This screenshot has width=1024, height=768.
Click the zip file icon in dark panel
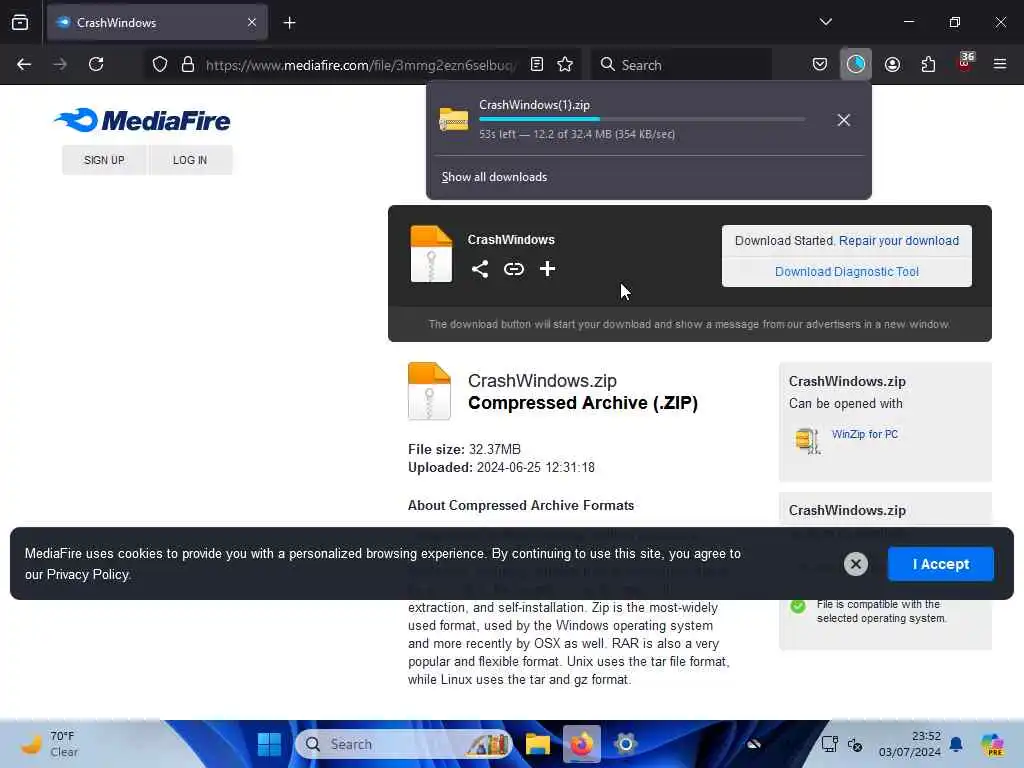point(431,254)
